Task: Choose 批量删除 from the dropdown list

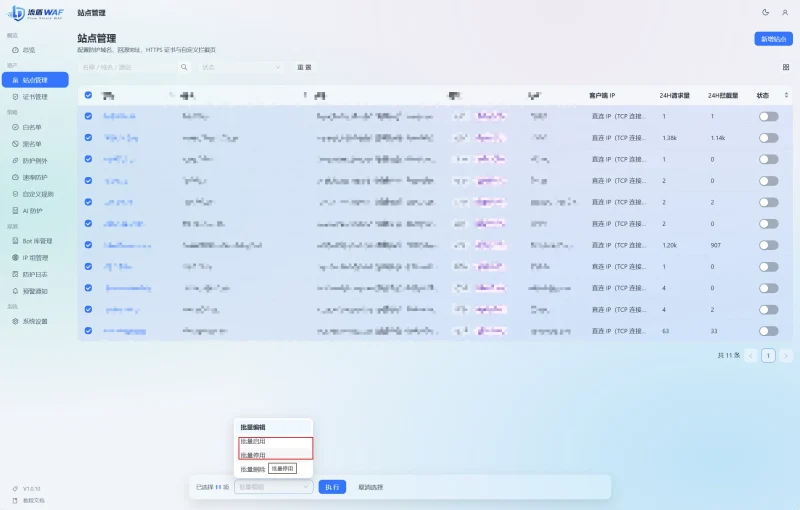Action: coord(253,469)
